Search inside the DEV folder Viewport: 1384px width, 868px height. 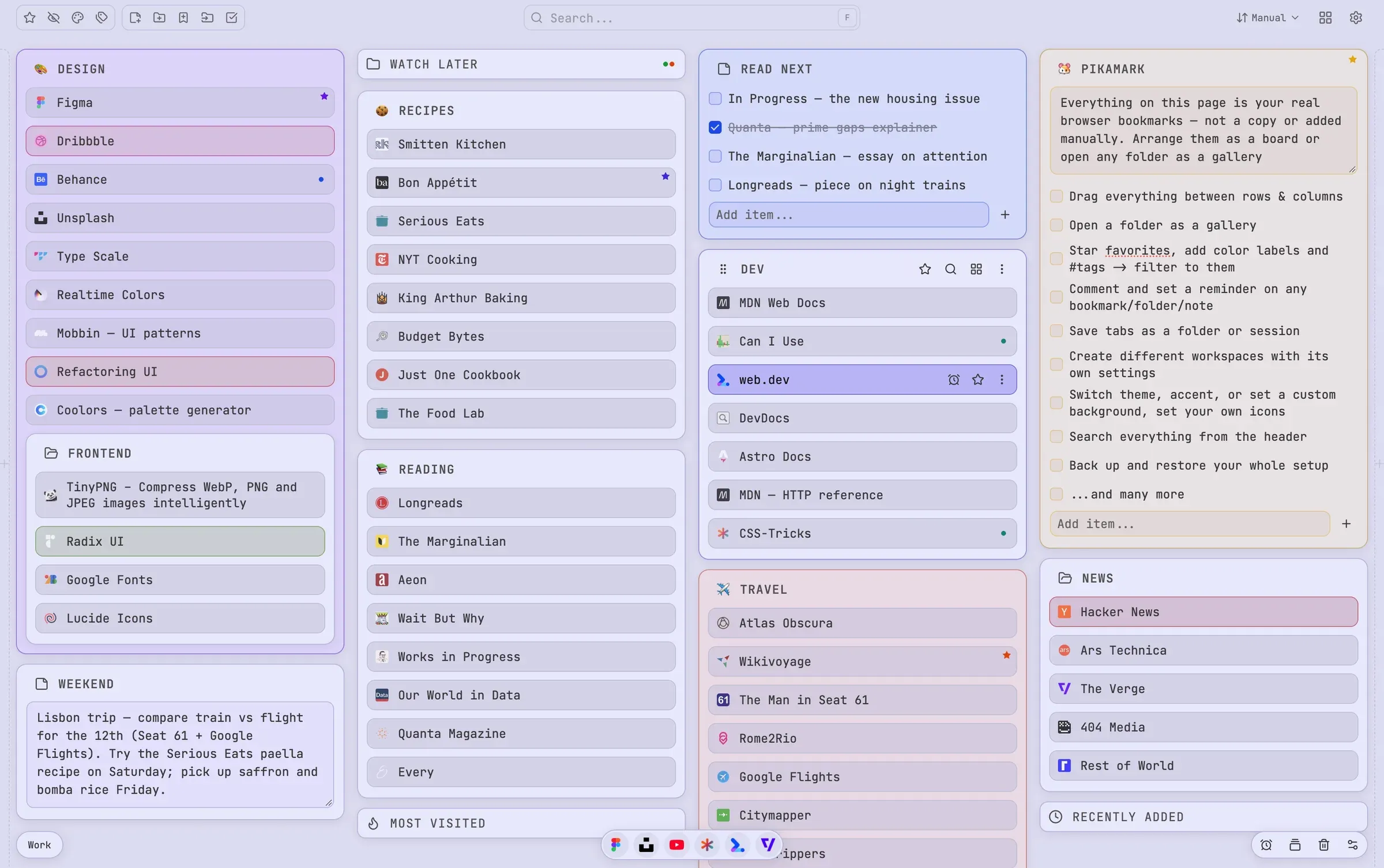click(950, 269)
